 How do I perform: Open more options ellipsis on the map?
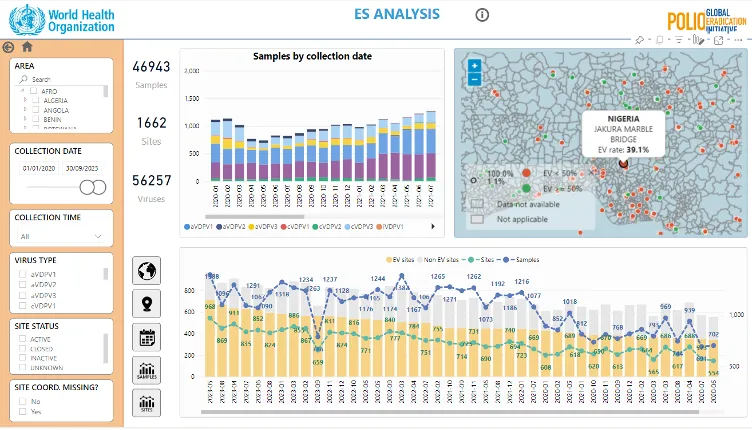(738, 40)
